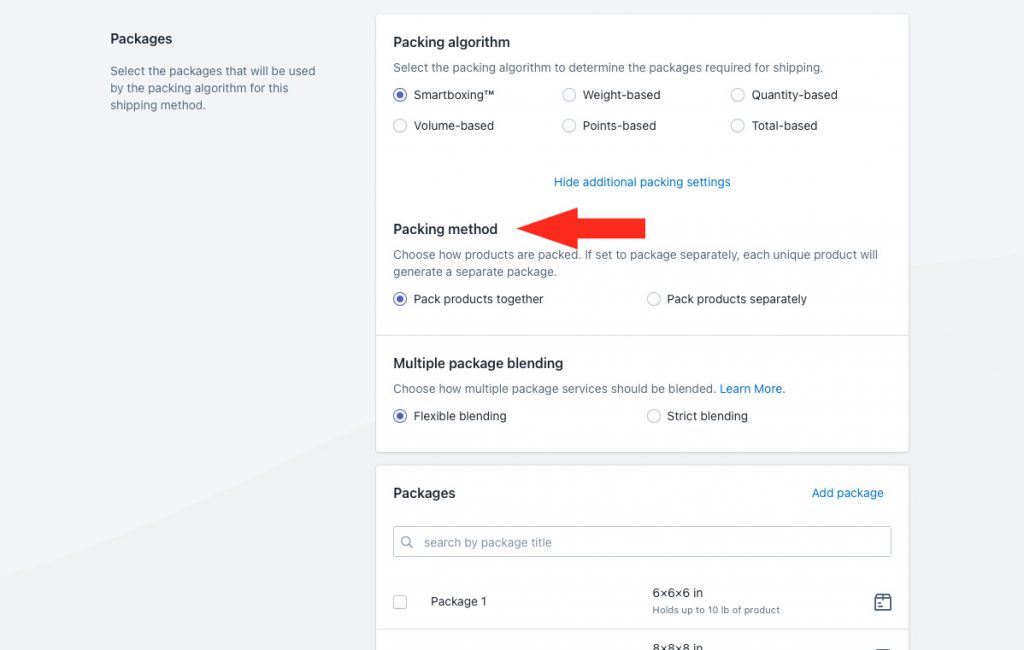Click the package box icon for Package 1
The width and height of the screenshot is (1024, 650).
[882, 602]
